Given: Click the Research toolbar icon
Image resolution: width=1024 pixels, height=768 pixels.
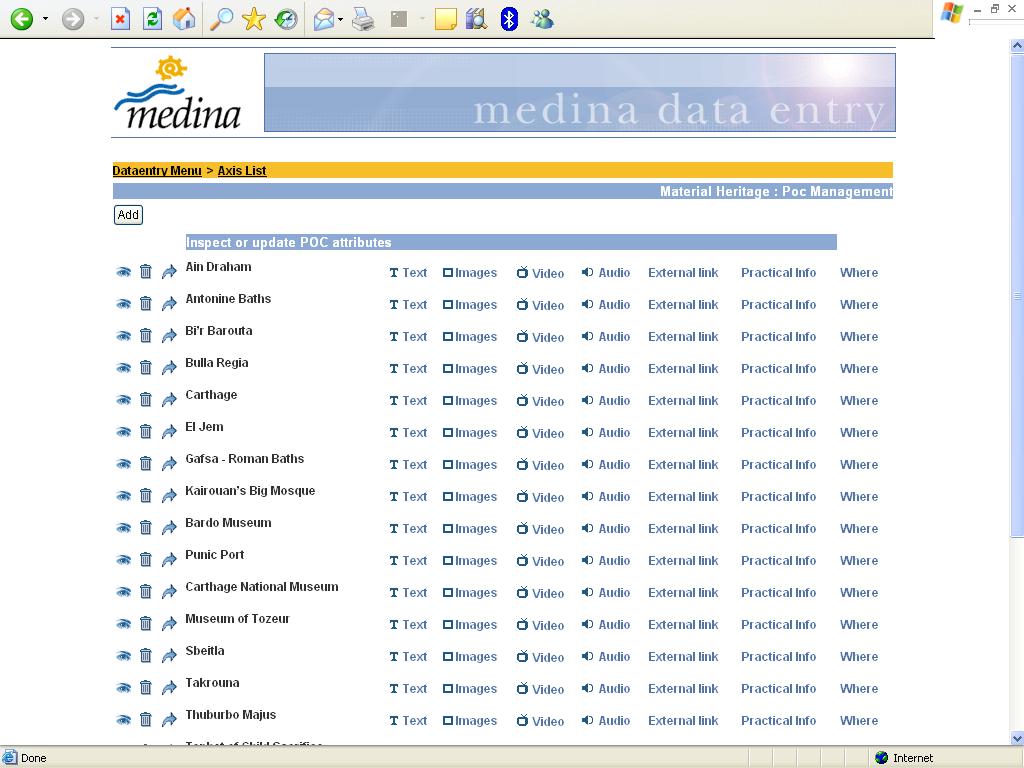Looking at the screenshot, I should pos(477,19).
